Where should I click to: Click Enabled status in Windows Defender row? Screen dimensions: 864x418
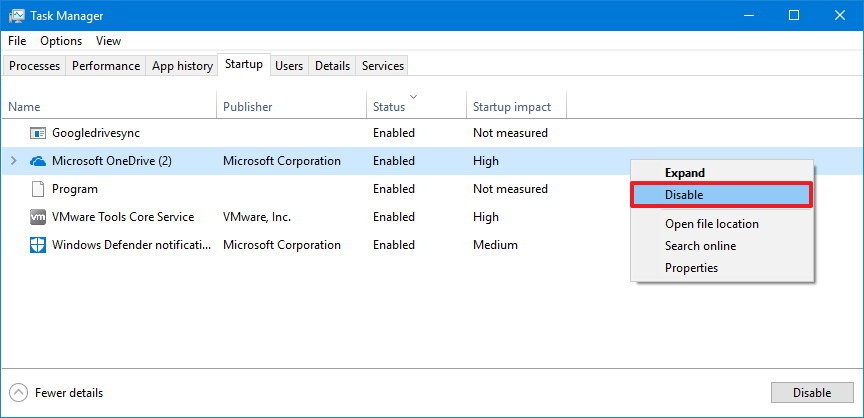(x=394, y=245)
